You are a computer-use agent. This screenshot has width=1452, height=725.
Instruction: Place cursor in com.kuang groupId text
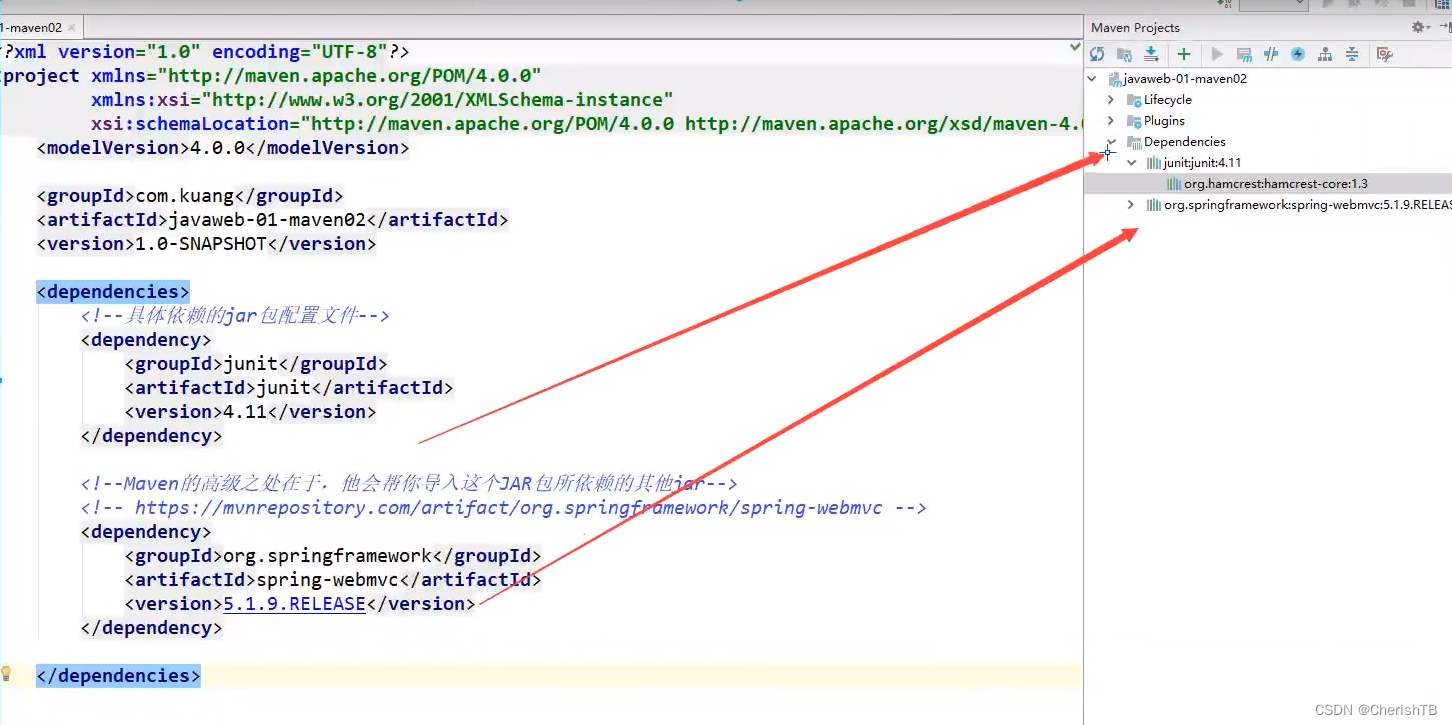(x=189, y=195)
